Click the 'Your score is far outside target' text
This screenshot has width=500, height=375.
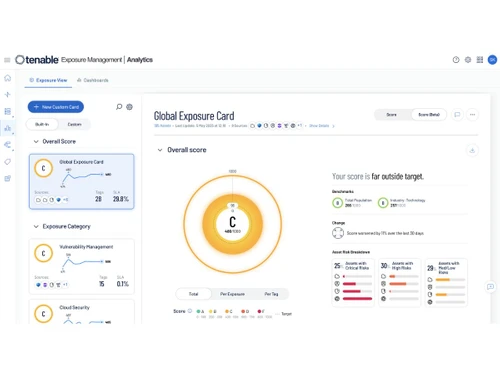click(378, 176)
